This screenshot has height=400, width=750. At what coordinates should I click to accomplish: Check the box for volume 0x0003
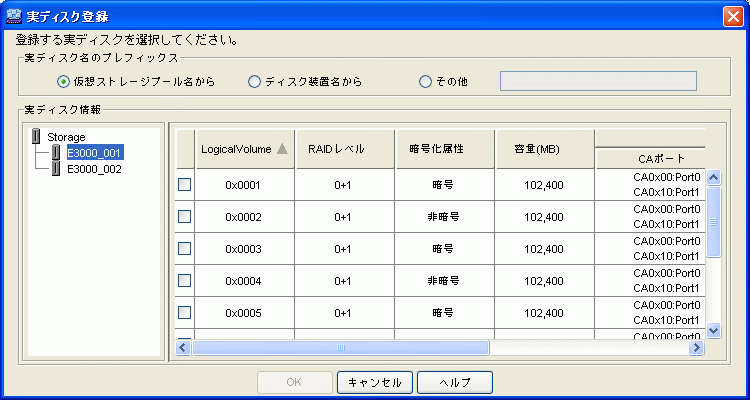(185, 248)
